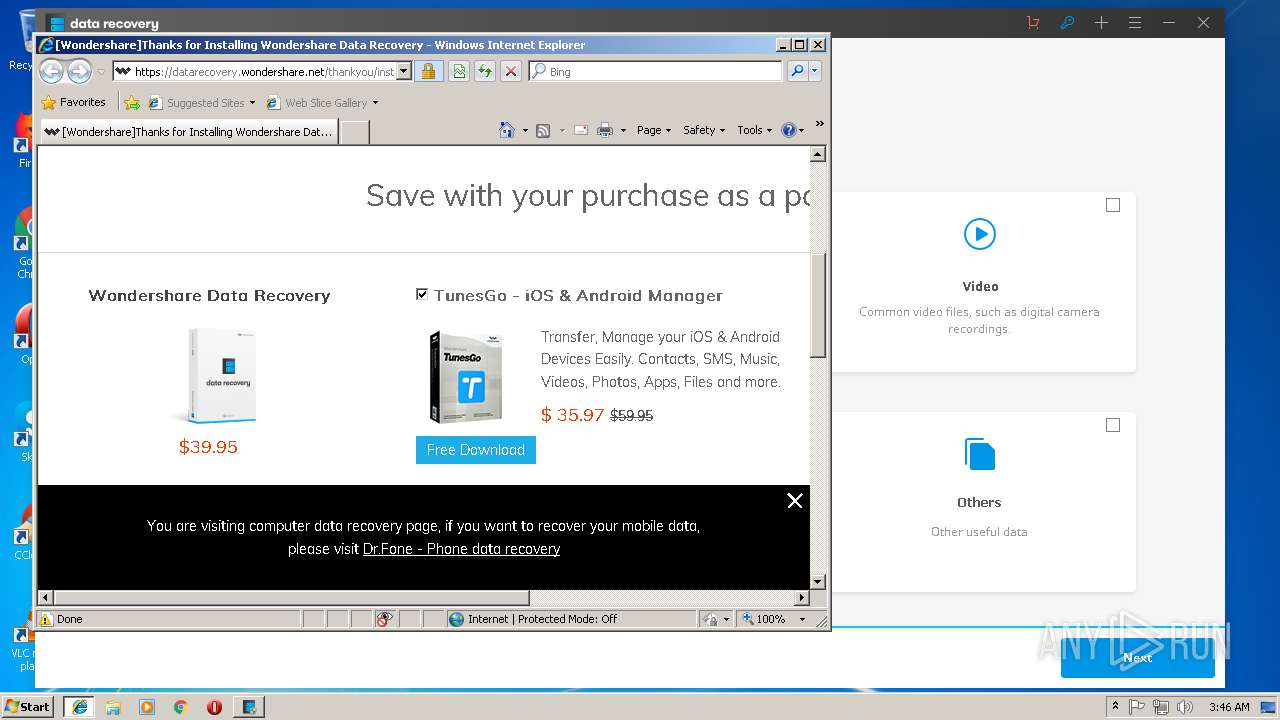Expand search provider dropdown arrow

coord(815,71)
